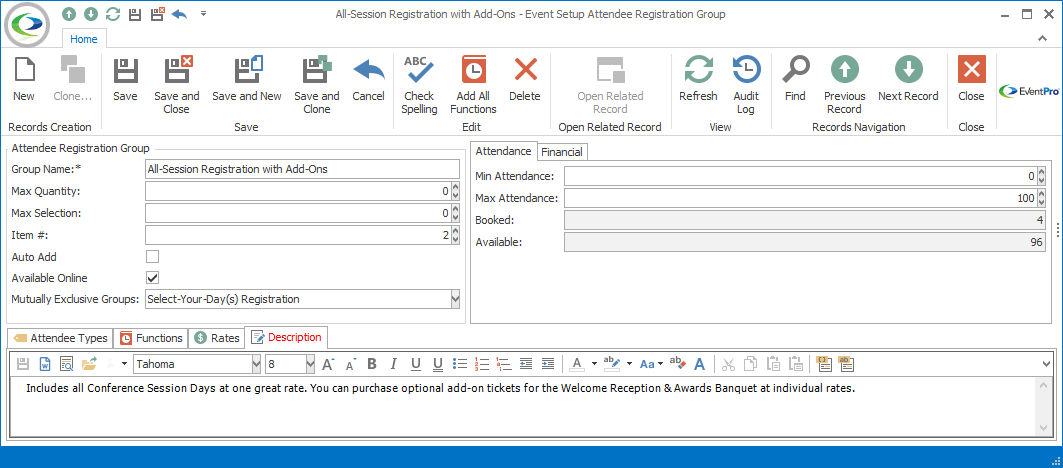
Task: Click the Find magnifier icon
Action: (795, 70)
